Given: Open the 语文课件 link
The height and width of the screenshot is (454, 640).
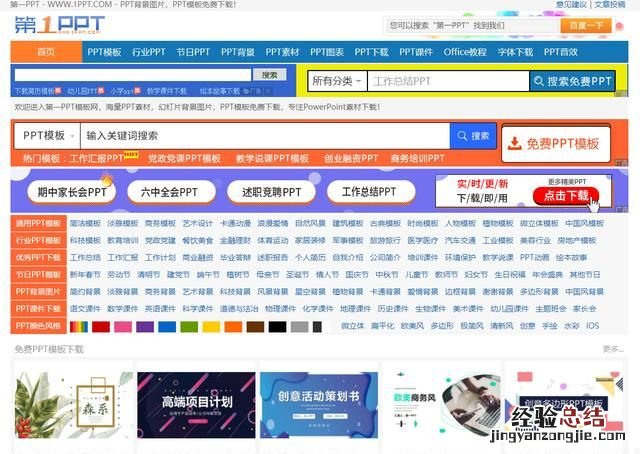Looking at the screenshot, I should coord(85,309).
